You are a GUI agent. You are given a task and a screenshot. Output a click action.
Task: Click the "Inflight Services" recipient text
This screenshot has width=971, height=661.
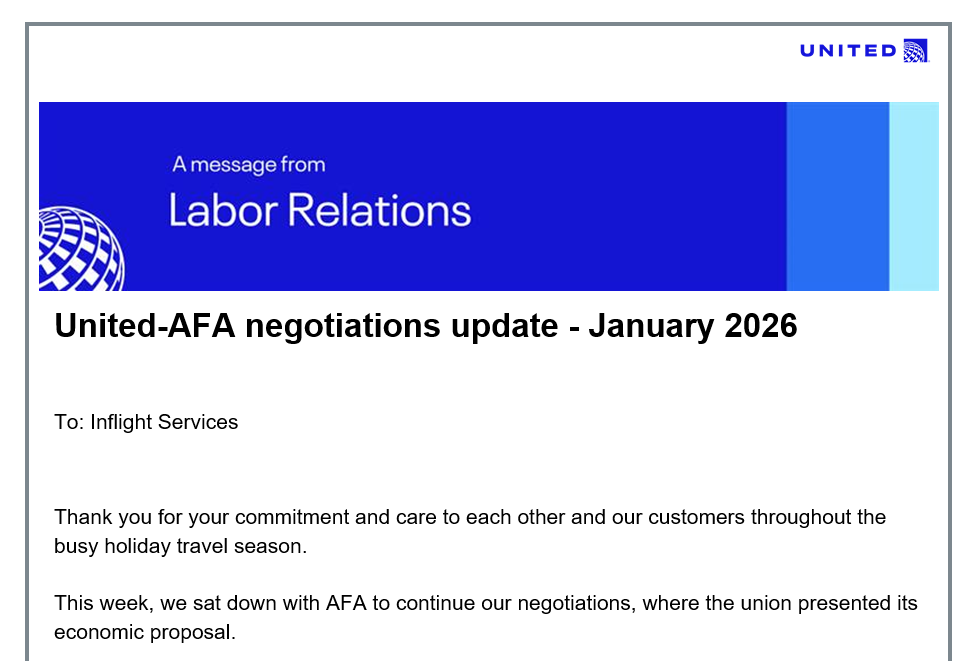164,422
